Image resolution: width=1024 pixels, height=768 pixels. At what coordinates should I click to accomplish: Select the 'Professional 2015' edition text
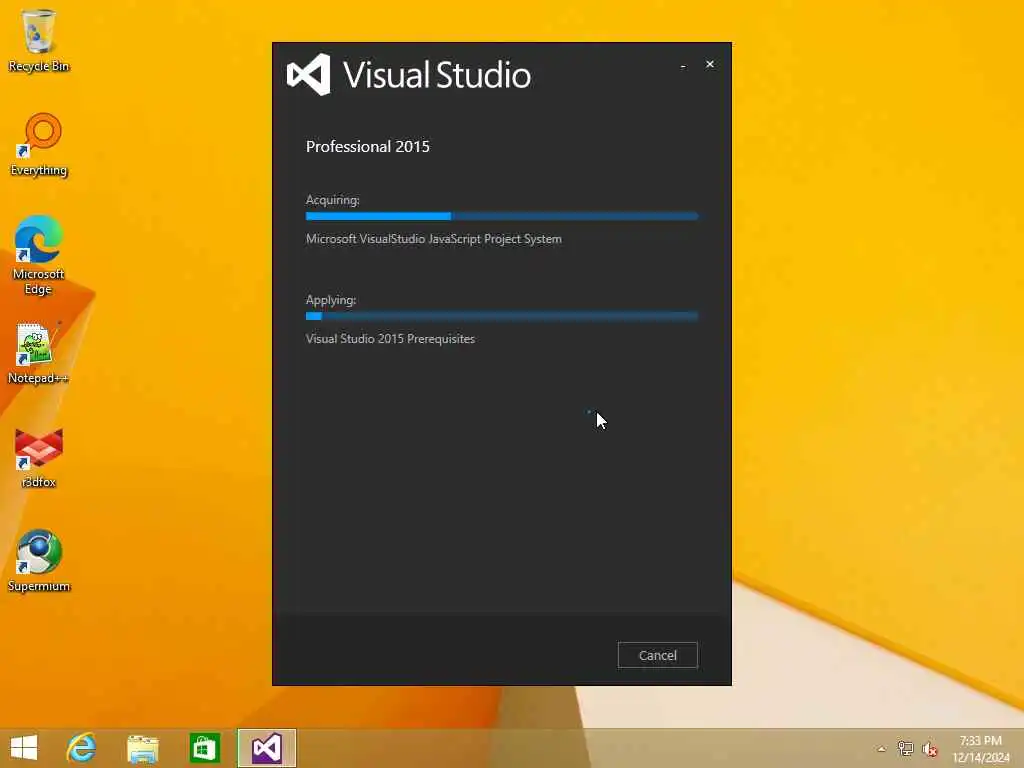coord(368,146)
